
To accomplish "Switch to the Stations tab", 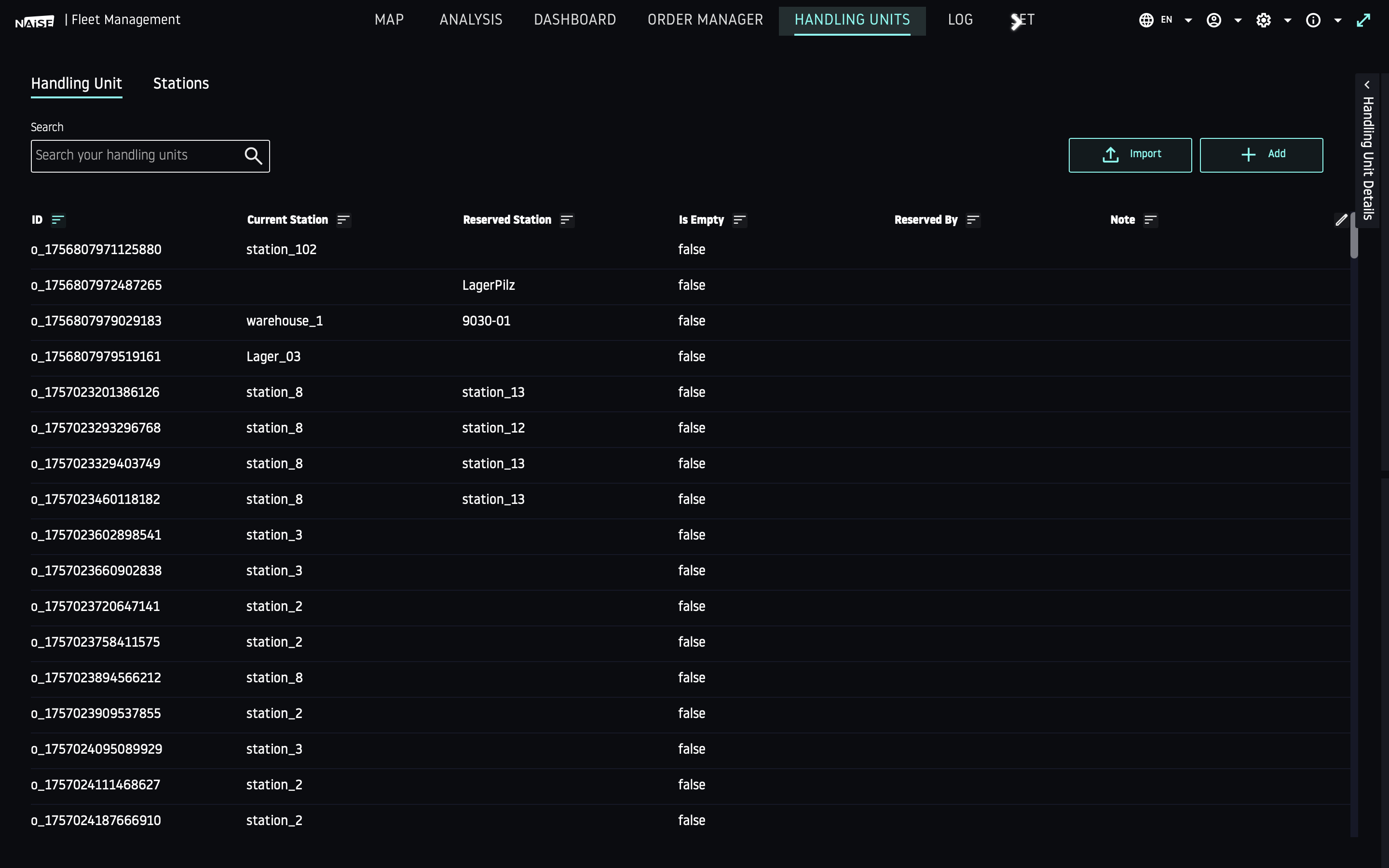I will (x=181, y=84).
